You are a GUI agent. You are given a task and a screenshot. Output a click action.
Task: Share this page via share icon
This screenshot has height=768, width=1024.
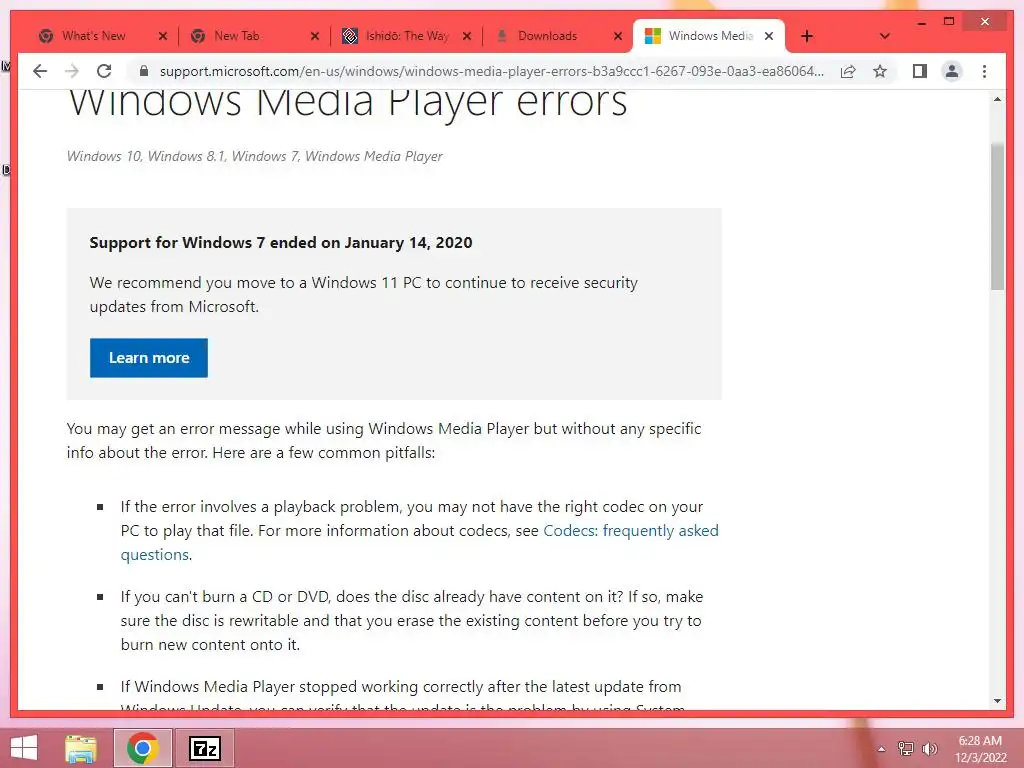coord(848,71)
